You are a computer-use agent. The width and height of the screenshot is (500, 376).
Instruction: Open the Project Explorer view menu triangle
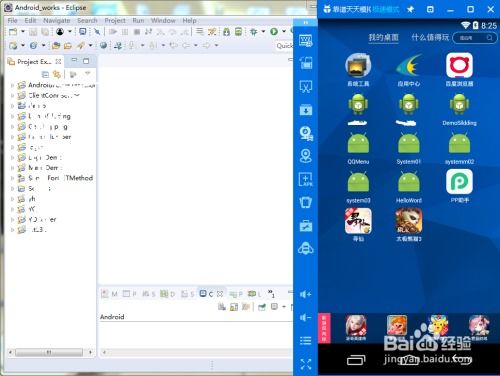(x=88, y=73)
